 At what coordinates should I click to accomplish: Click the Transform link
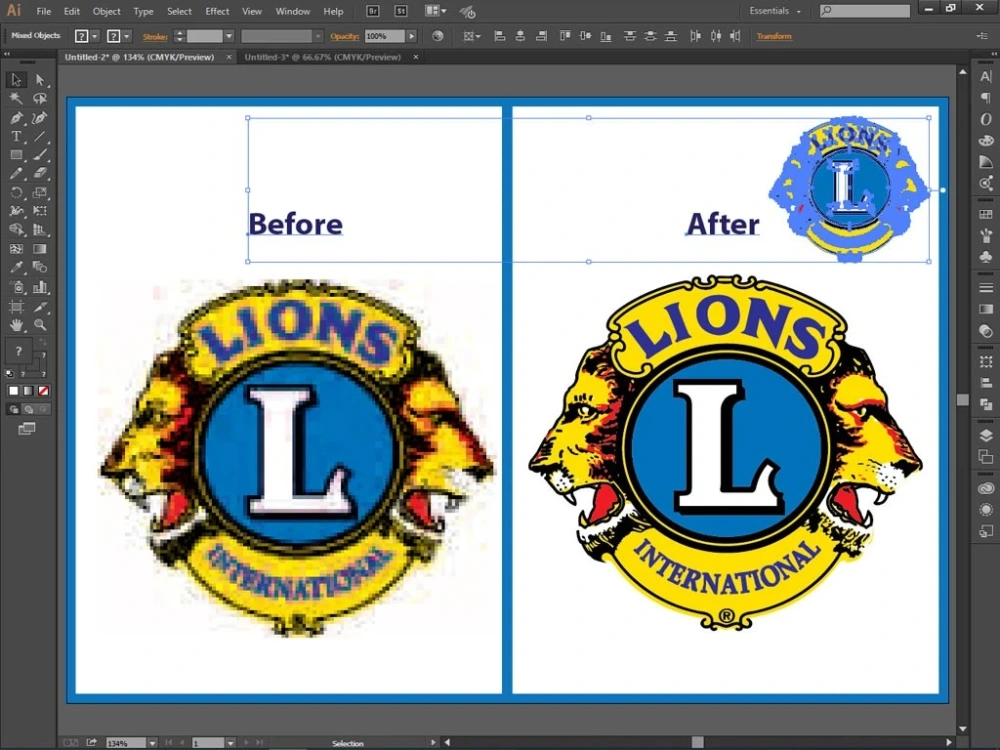click(x=774, y=36)
